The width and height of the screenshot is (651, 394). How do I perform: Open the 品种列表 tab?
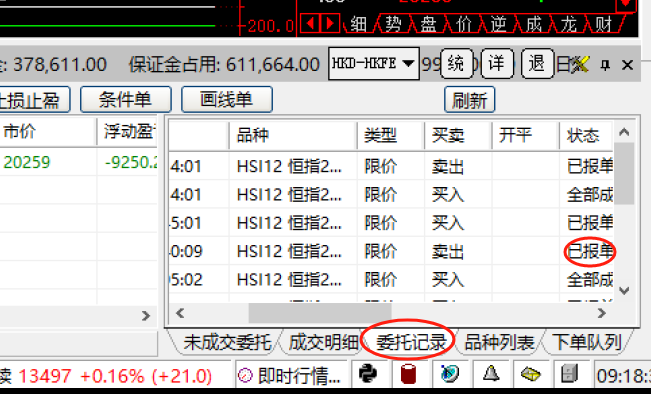pyautogui.click(x=499, y=343)
